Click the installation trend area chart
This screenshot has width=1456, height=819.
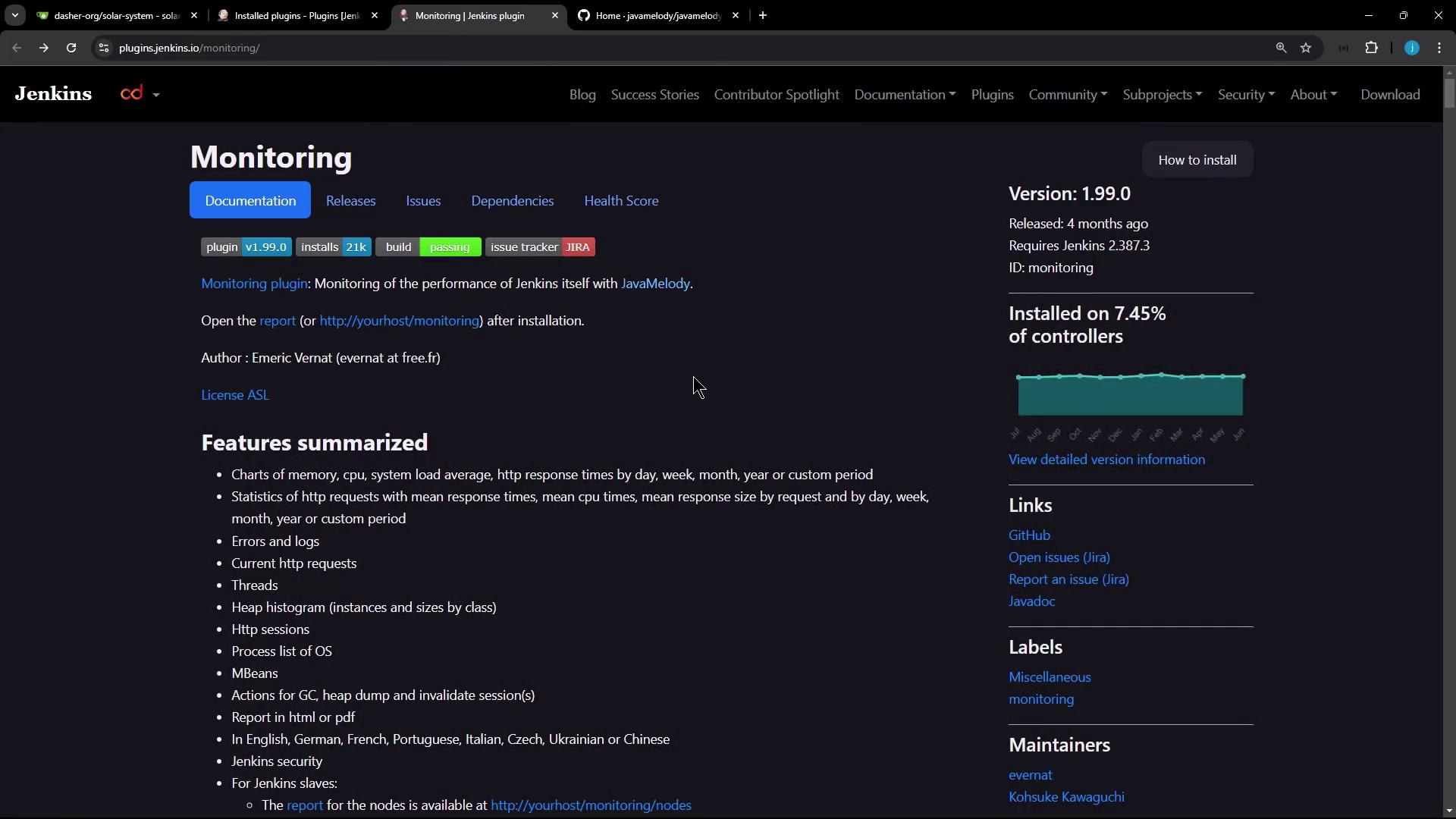[1130, 396]
